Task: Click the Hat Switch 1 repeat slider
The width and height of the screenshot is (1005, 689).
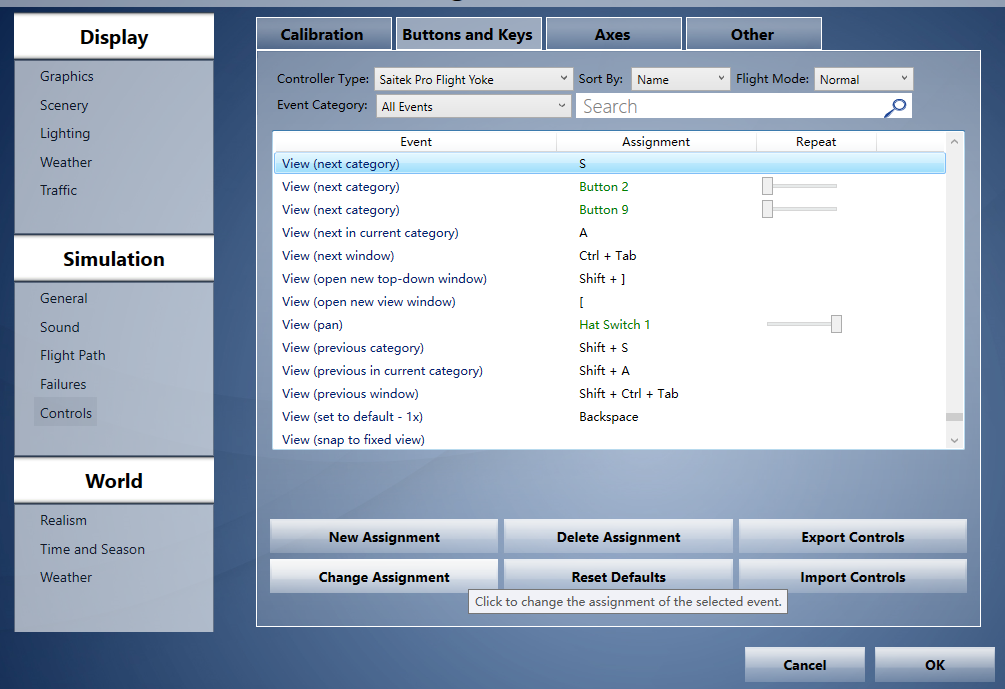Action: point(835,324)
